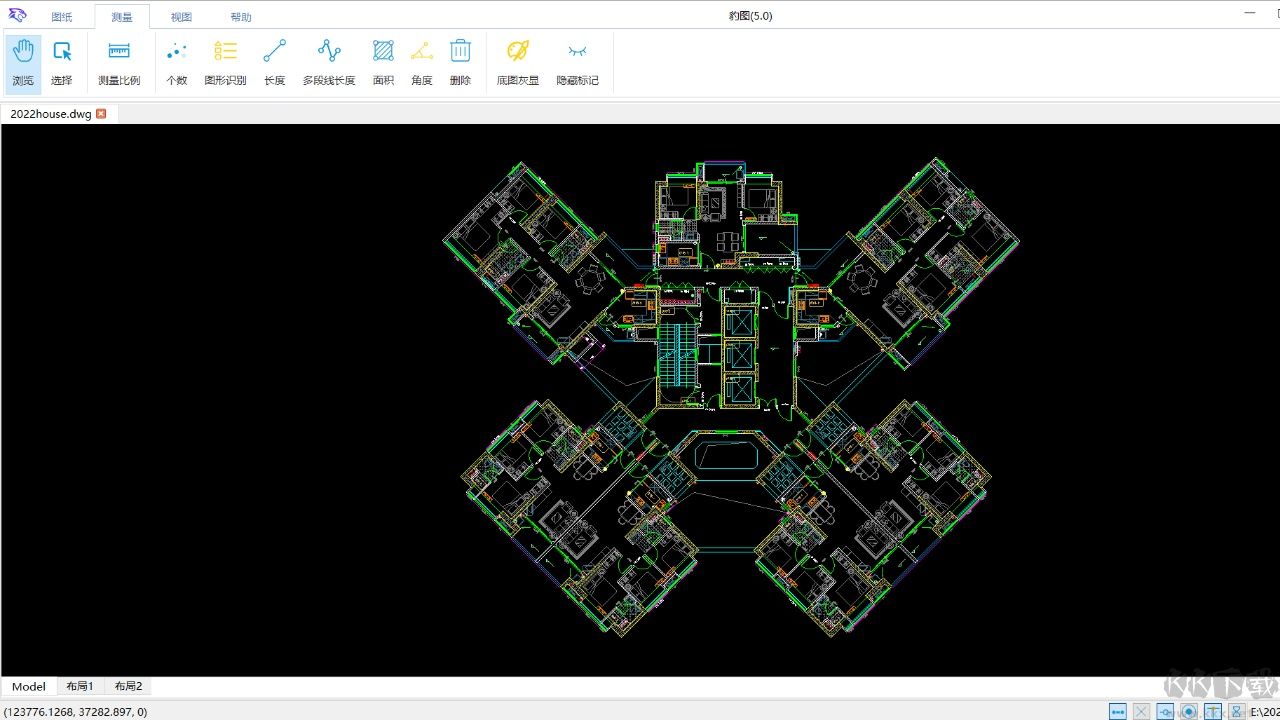Toggle the circle-dot snap button in status bar

click(1189, 712)
